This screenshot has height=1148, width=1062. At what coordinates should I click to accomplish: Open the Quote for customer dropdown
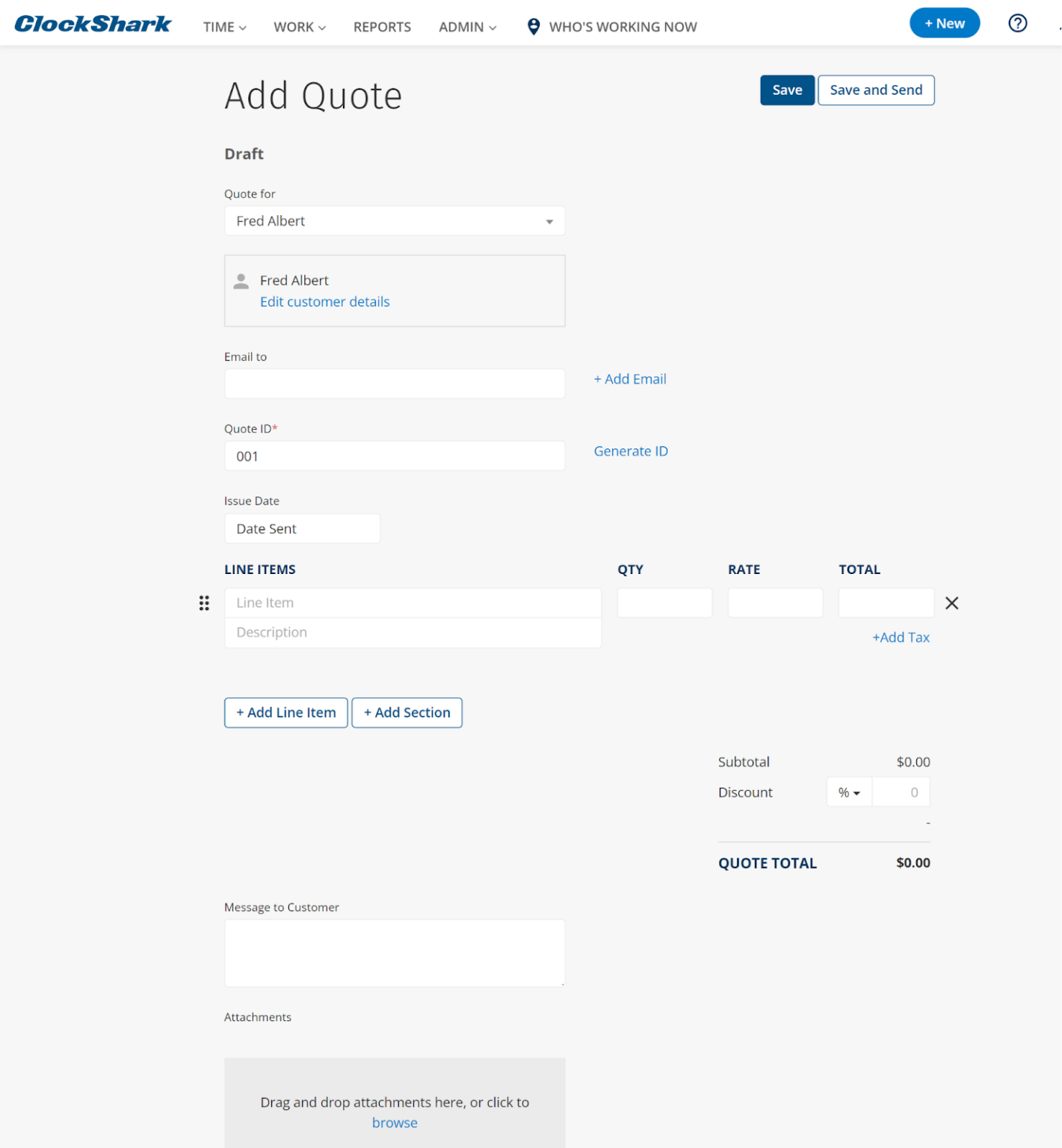pyautogui.click(x=395, y=221)
